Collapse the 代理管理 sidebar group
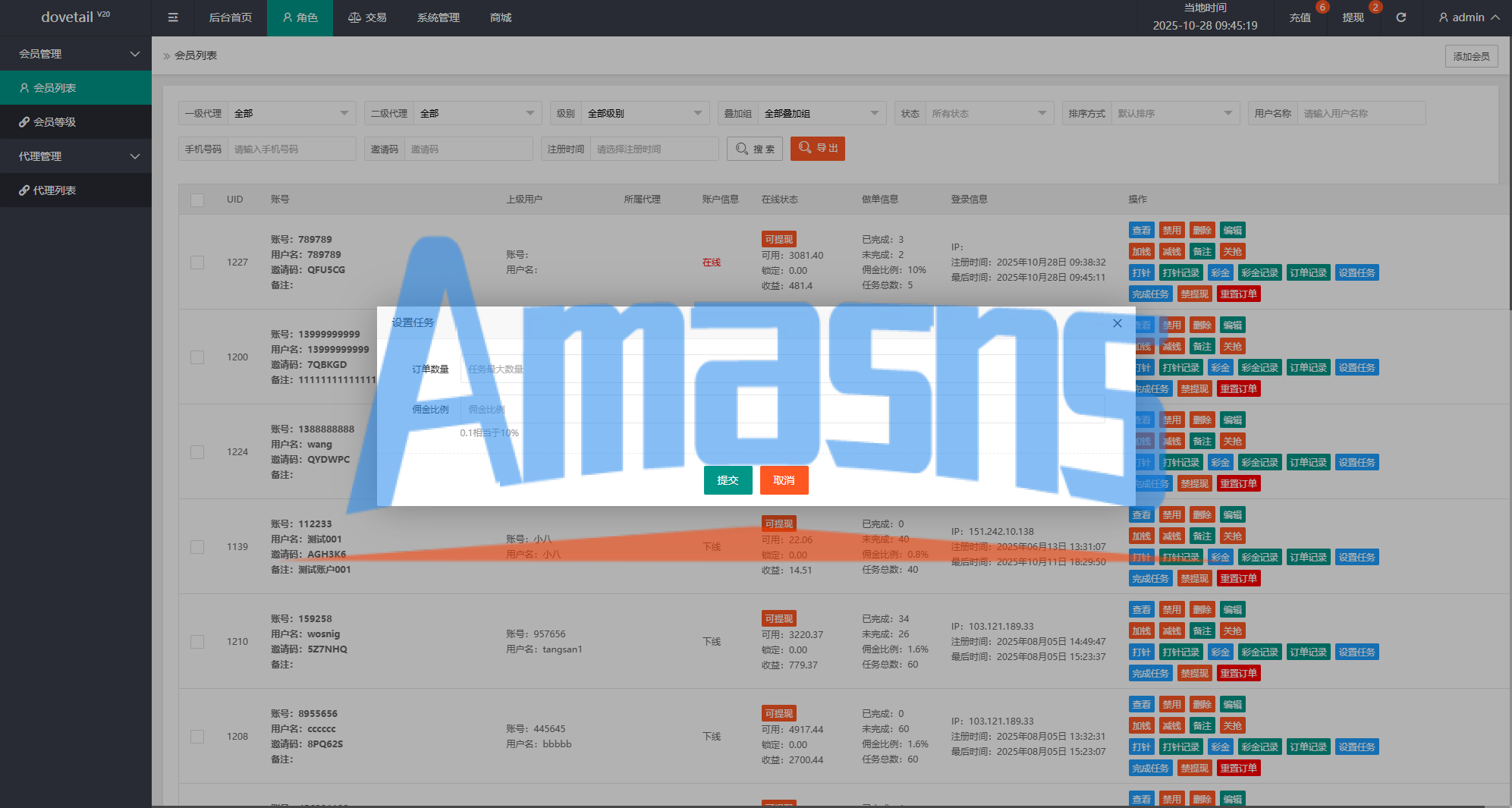The image size is (1512, 808). pyautogui.click(x=76, y=156)
